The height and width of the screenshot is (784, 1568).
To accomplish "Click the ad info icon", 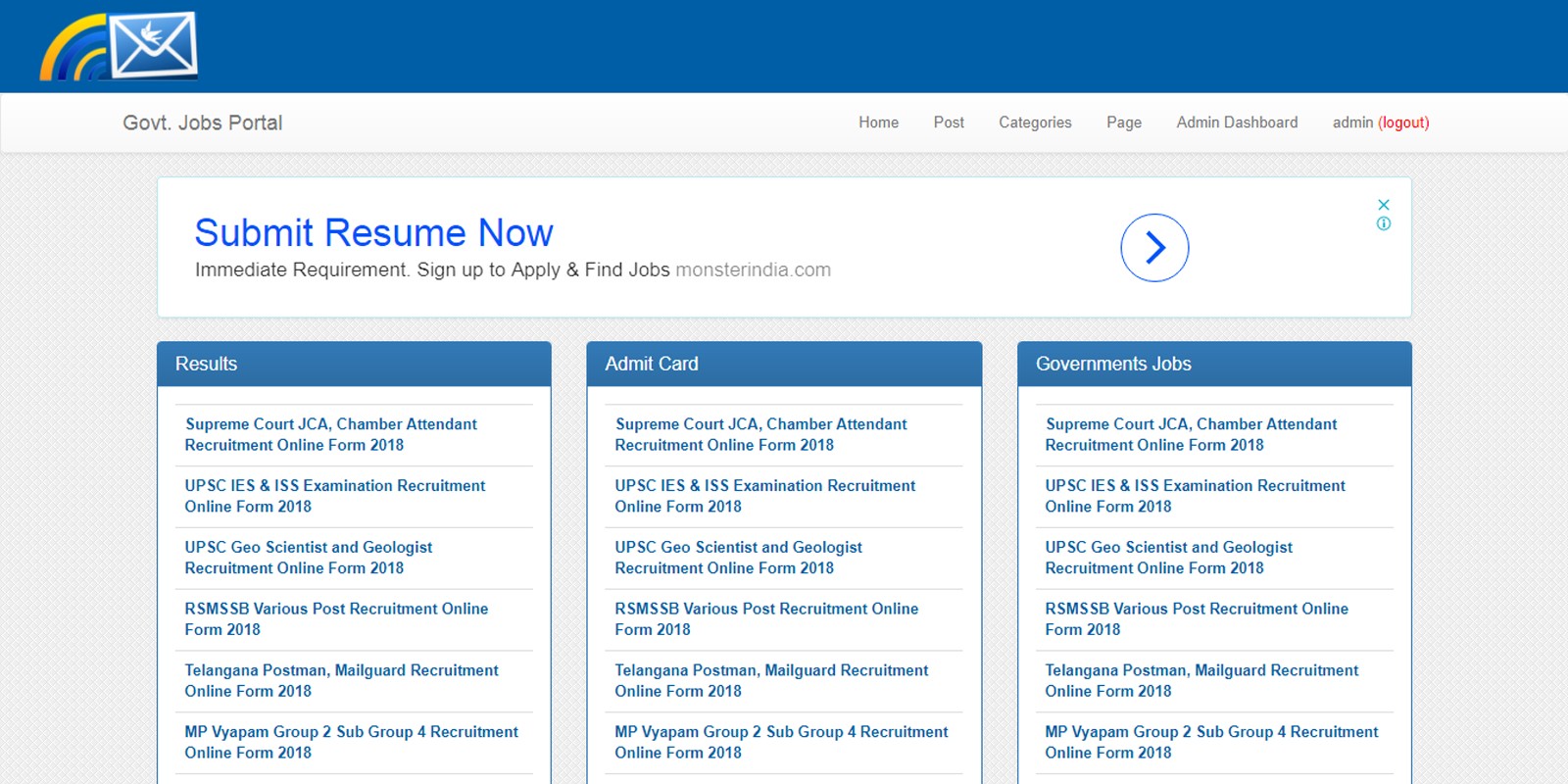I will 1383,223.
